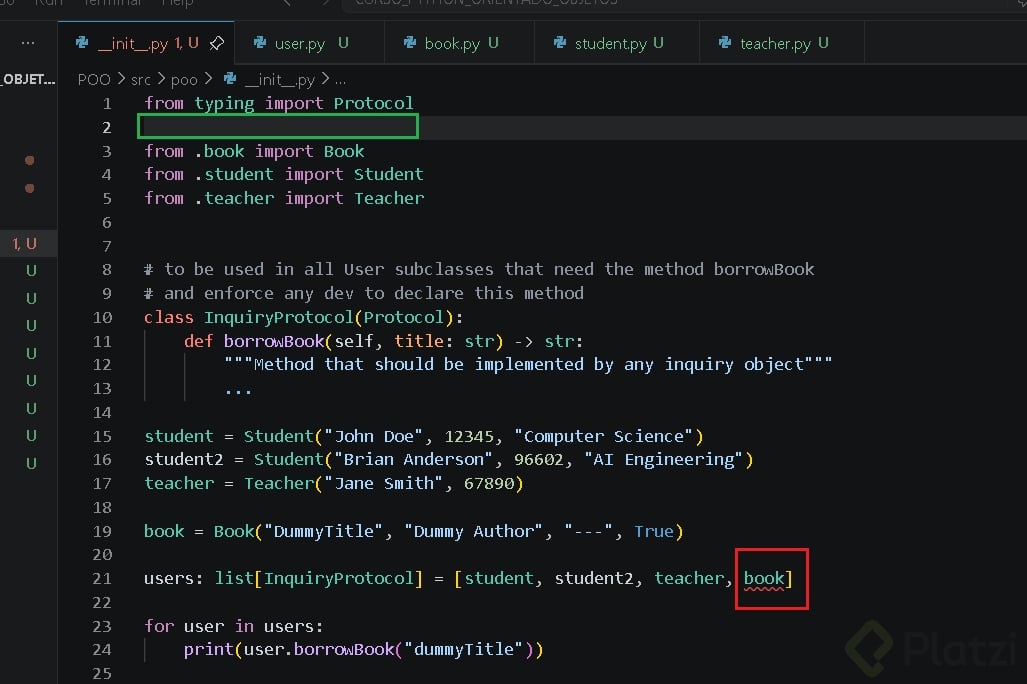The height and width of the screenshot is (684, 1027).
Task: Click the "Computer Science" string
Action: tap(603, 436)
